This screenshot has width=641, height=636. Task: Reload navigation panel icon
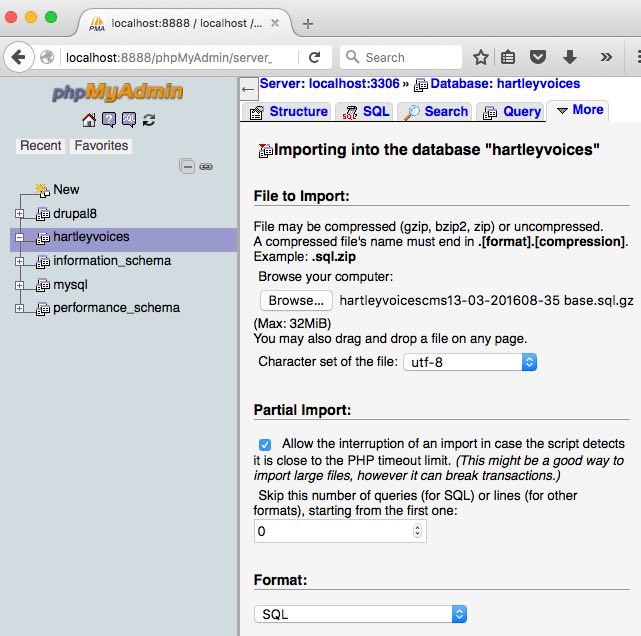click(149, 120)
